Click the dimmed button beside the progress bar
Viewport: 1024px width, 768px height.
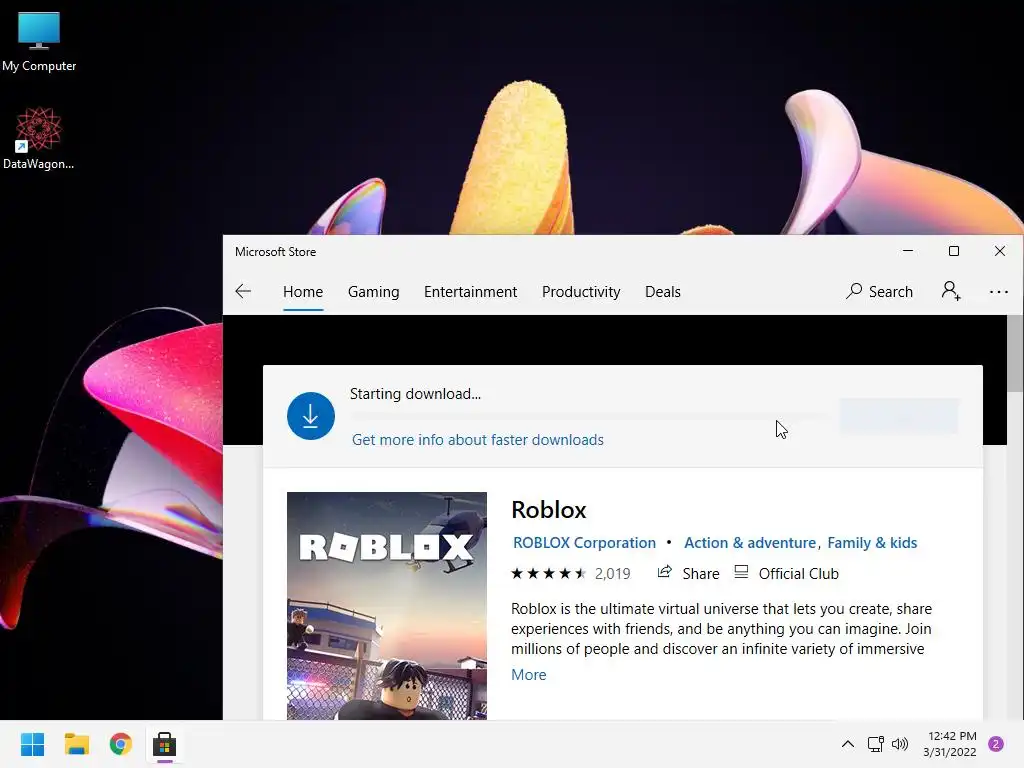(899, 416)
